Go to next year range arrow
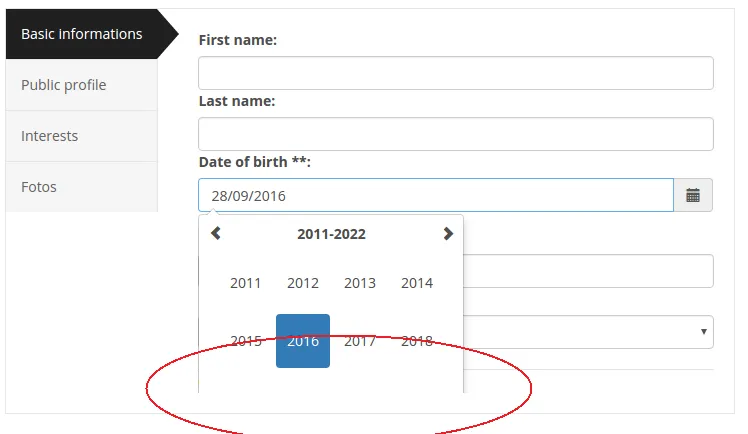 pyautogui.click(x=447, y=234)
